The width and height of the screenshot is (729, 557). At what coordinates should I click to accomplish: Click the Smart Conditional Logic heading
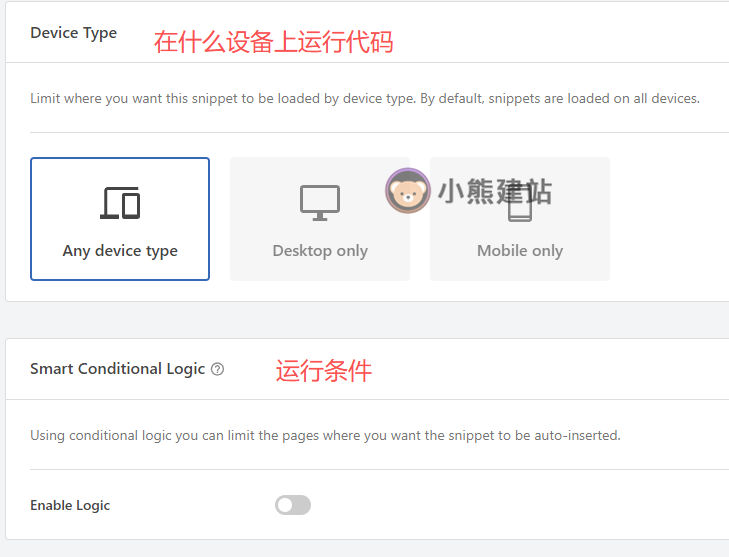click(x=117, y=369)
